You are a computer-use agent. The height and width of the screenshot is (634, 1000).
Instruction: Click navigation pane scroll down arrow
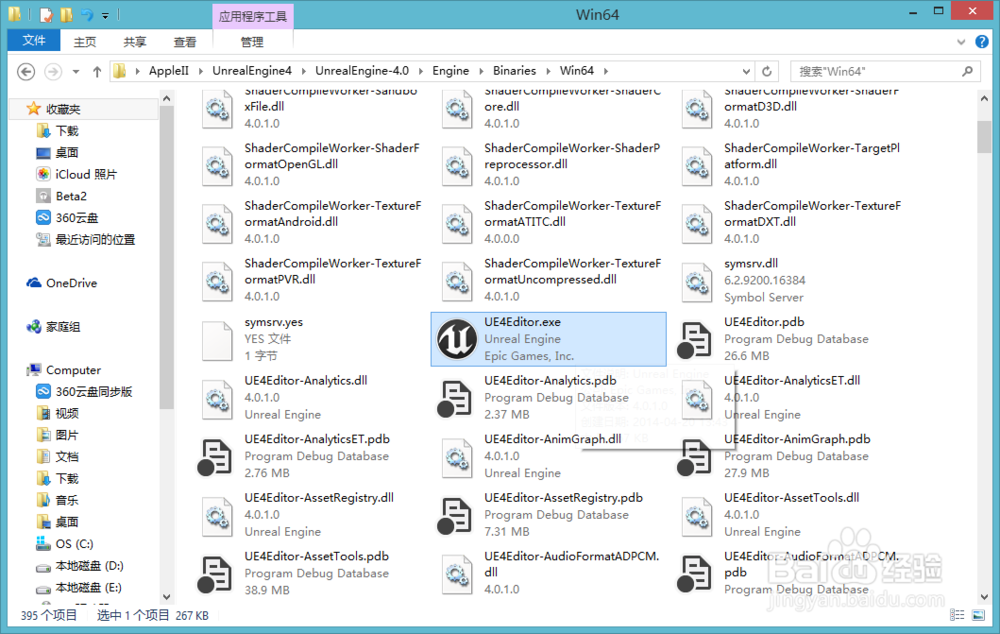[166, 597]
